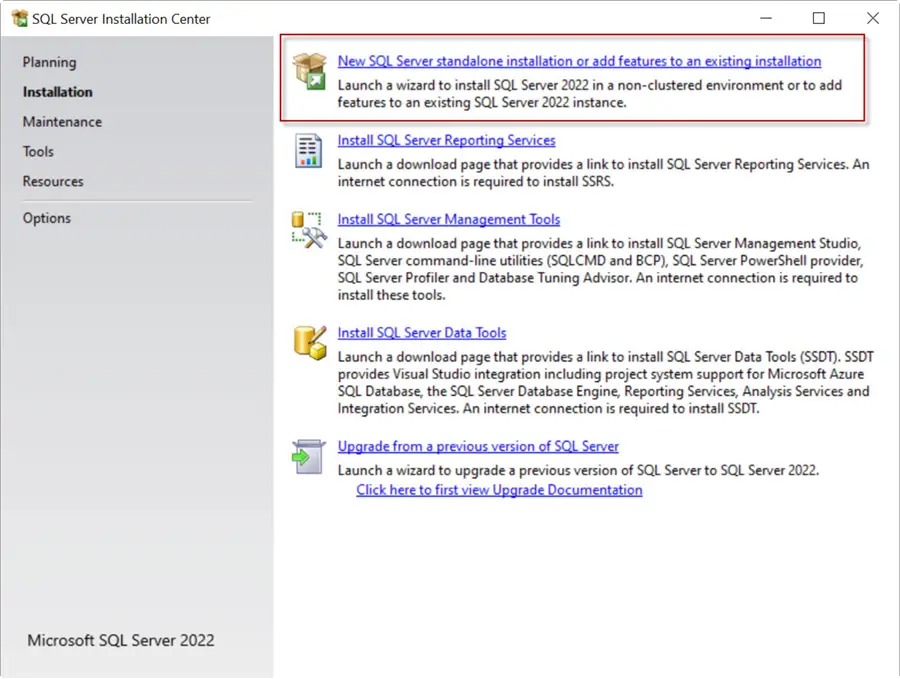Click the text 'internet connection is required to install SSRS'
This screenshot has height=679, width=900.
point(476,181)
